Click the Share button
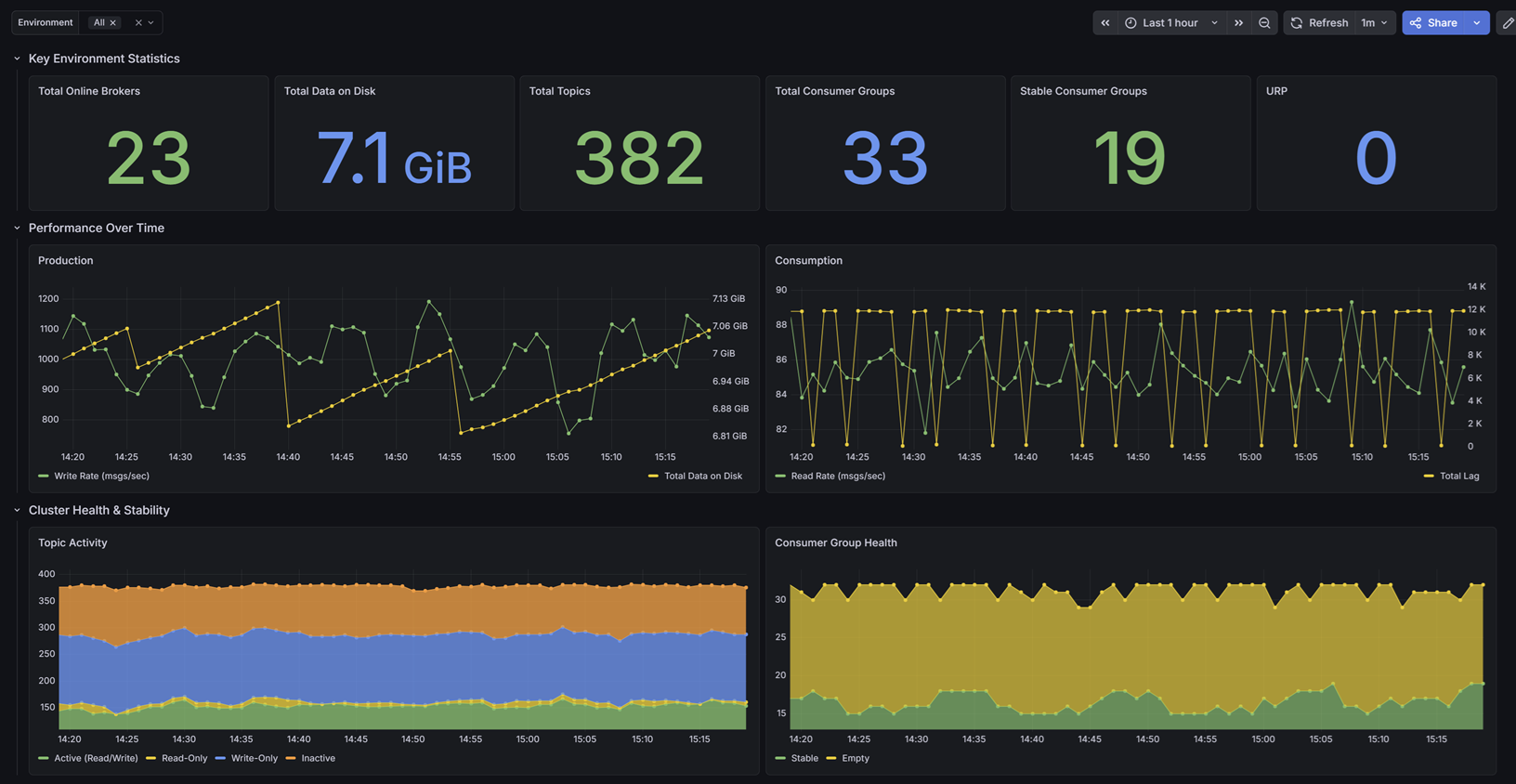This screenshot has height=784, width=1516. tap(1433, 22)
